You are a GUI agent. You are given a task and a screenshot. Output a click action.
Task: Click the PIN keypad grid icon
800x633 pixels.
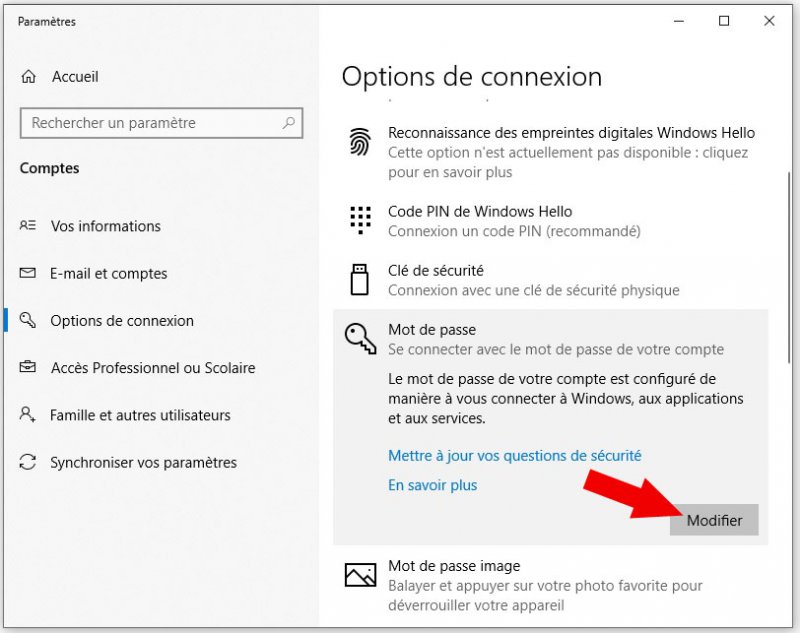click(359, 221)
